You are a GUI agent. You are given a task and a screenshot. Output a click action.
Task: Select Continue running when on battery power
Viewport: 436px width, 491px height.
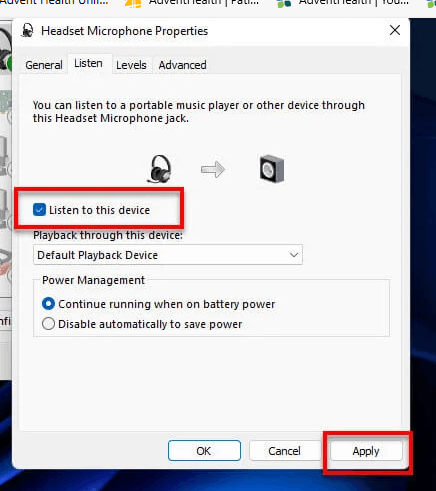click(x=48, y=304)
